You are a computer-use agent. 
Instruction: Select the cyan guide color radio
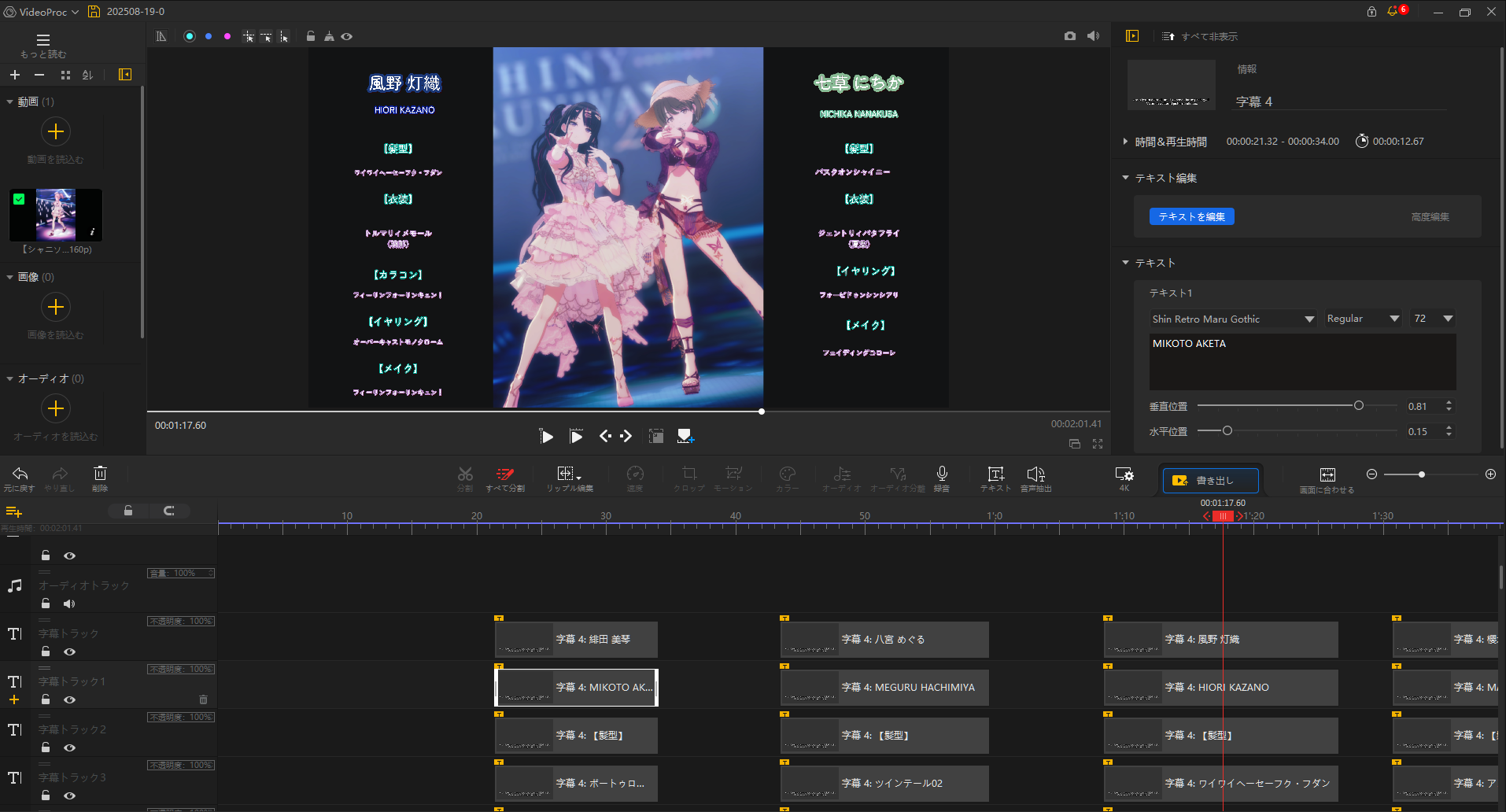[190, 36]
